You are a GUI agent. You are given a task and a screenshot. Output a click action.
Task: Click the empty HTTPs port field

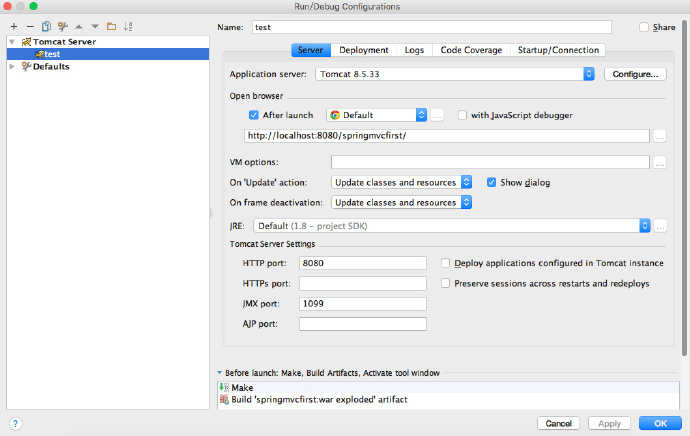[x=363, y=283]
